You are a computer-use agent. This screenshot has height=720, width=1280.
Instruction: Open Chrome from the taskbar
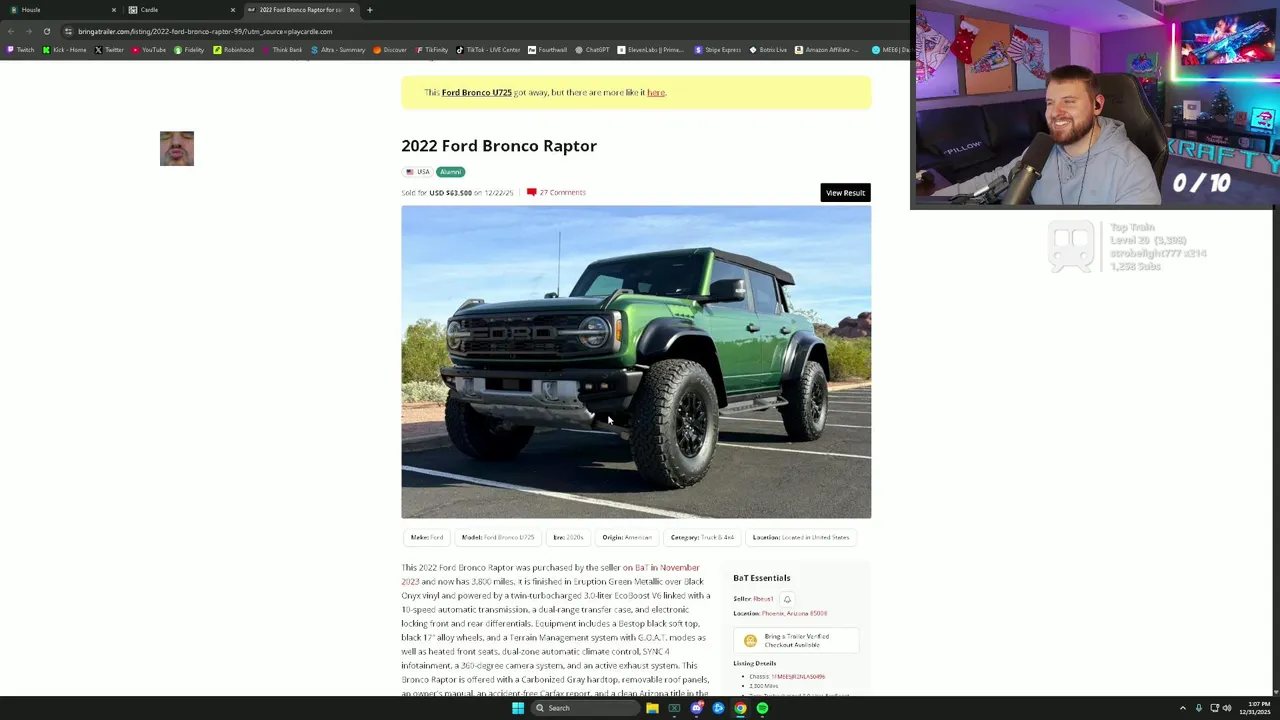pos(740,708)
